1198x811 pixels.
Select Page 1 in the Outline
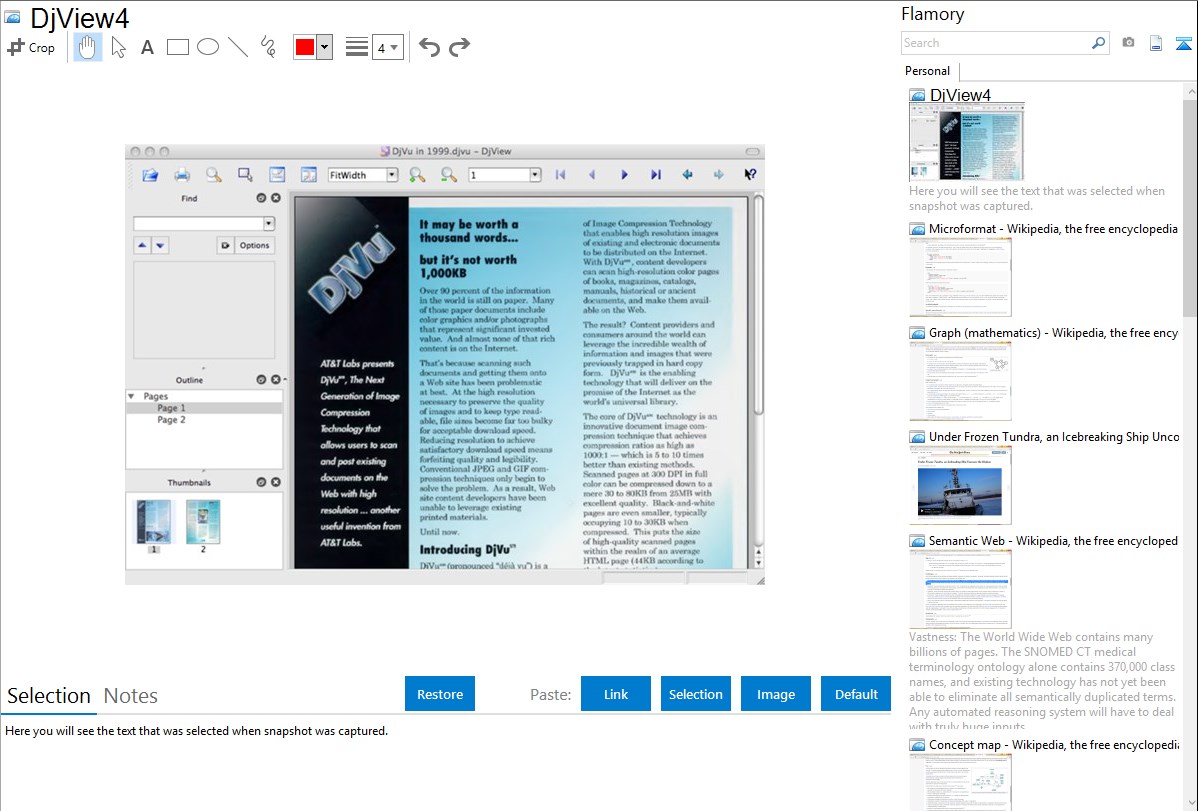171,408
